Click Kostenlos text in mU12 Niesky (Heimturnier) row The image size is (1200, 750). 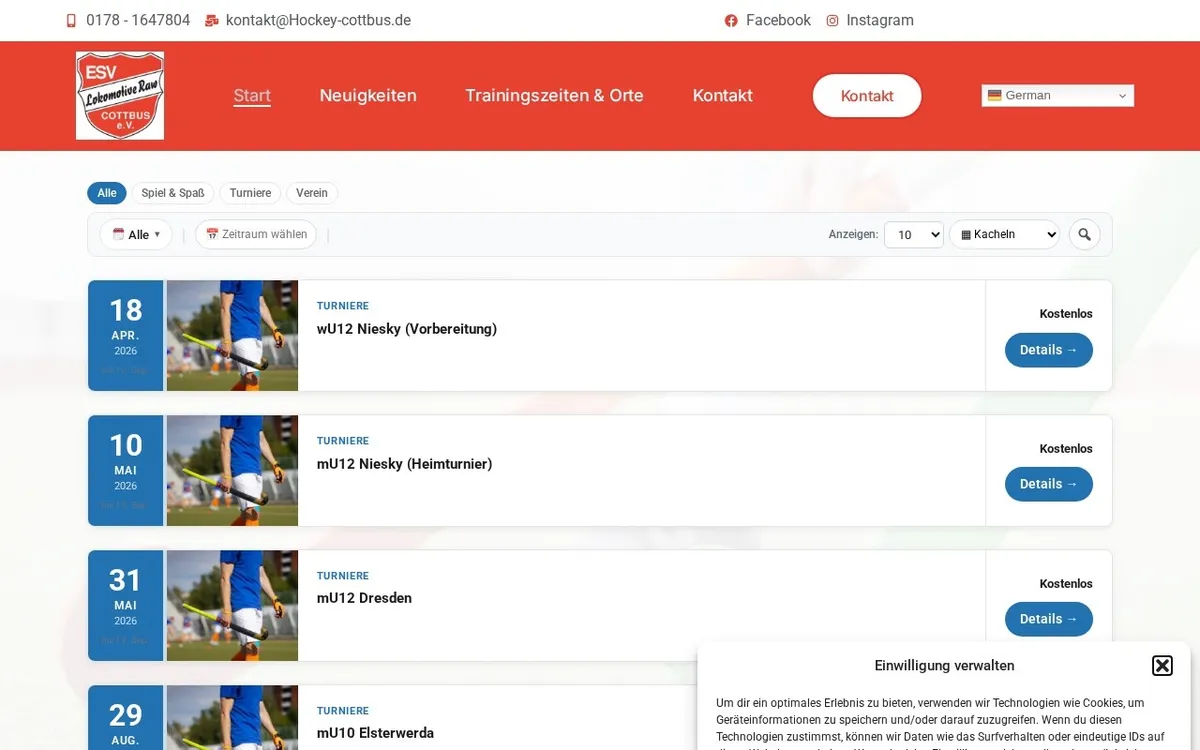1066,449
